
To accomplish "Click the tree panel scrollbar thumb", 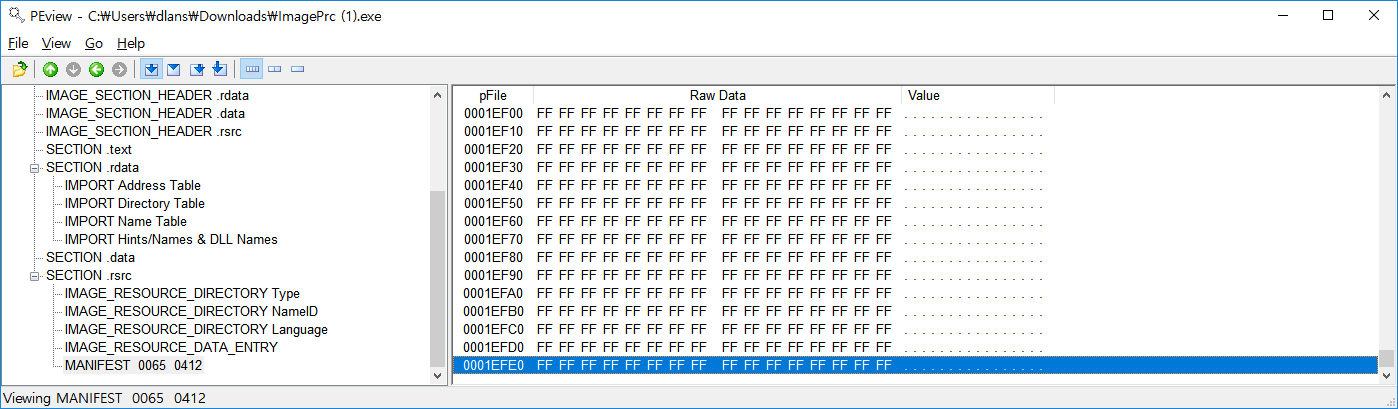I will pyautogui.click(x=437, y=278).
